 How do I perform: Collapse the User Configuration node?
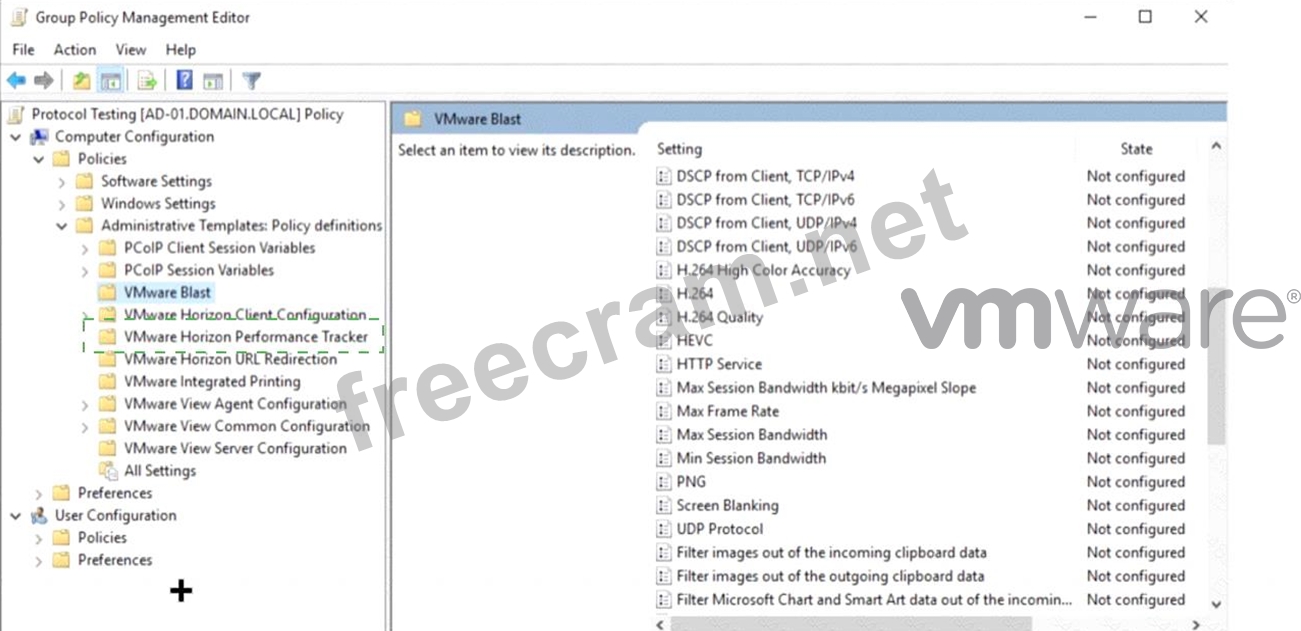tap(15, 515)
